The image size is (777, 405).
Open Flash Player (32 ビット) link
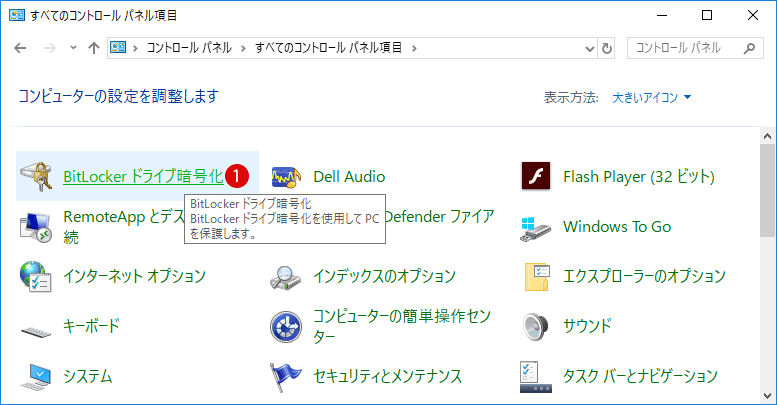point(639,176)
